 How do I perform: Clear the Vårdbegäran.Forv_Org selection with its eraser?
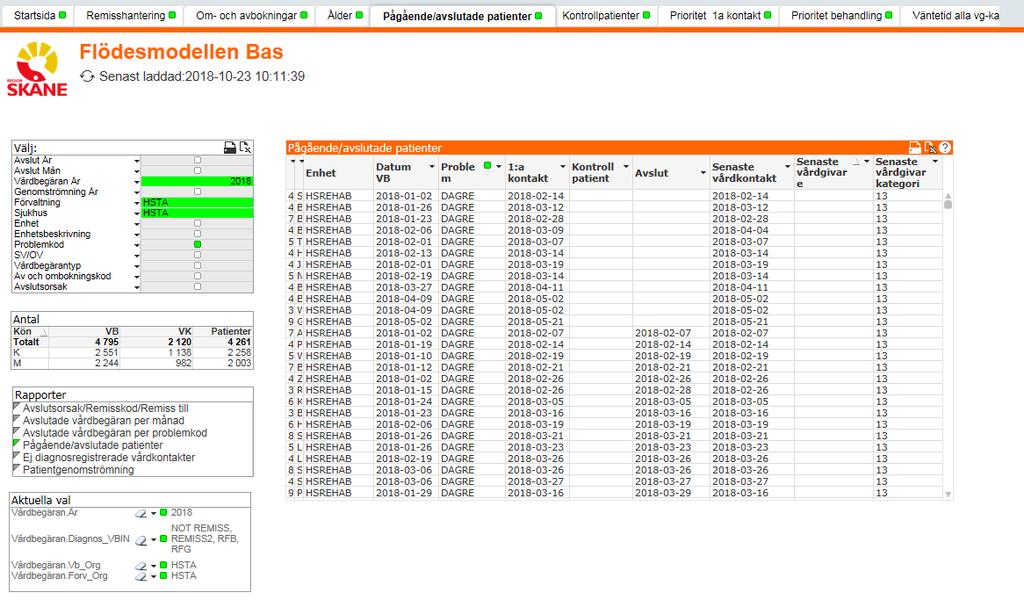141,576
